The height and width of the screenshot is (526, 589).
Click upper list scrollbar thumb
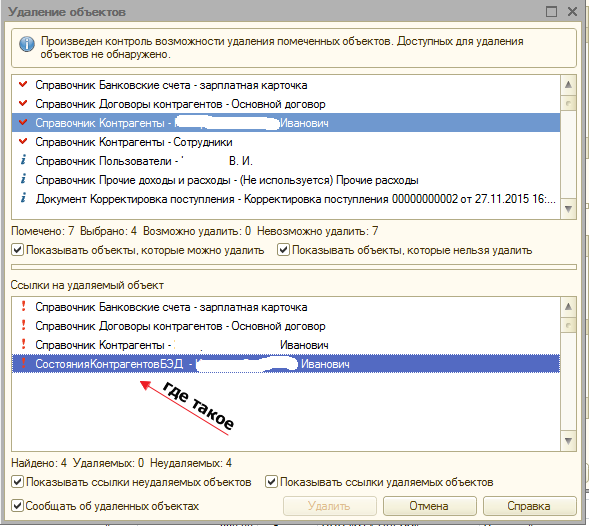tap(568, 103)
